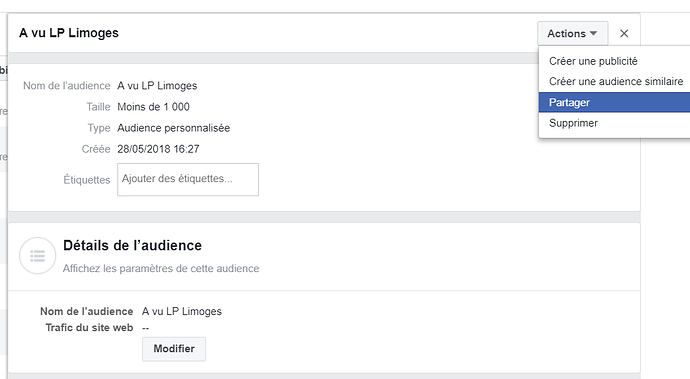Select Créer une publicité menu entry
690x379 pixels.
593,61
